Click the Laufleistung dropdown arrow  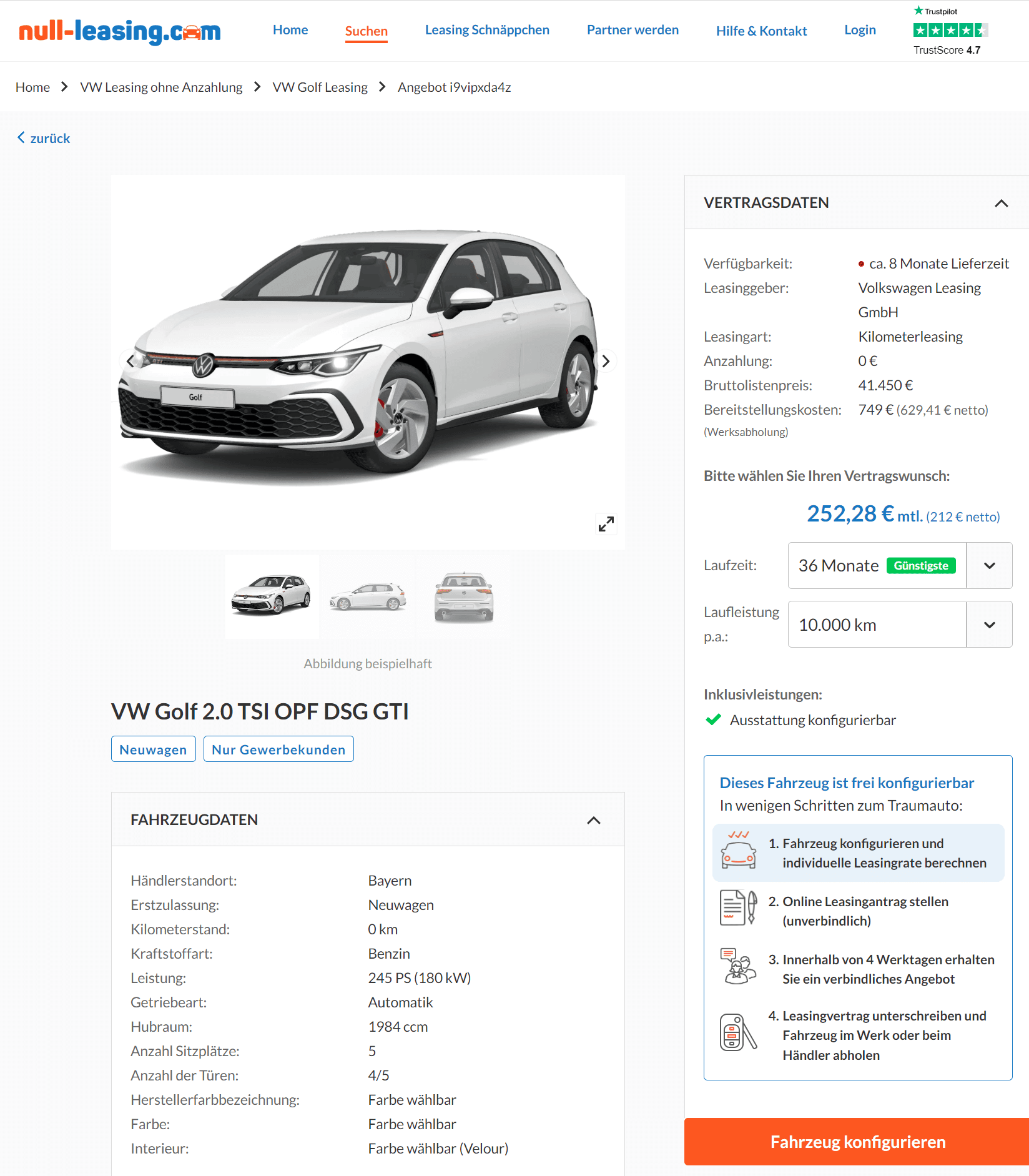[990, 625]
